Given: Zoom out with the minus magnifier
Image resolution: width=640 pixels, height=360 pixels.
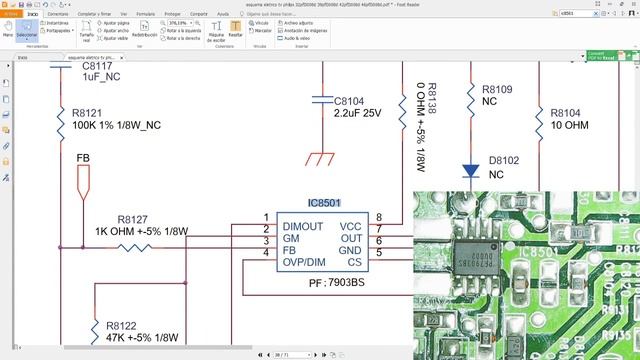Looking at the screenshot, I should pos(163,23).
